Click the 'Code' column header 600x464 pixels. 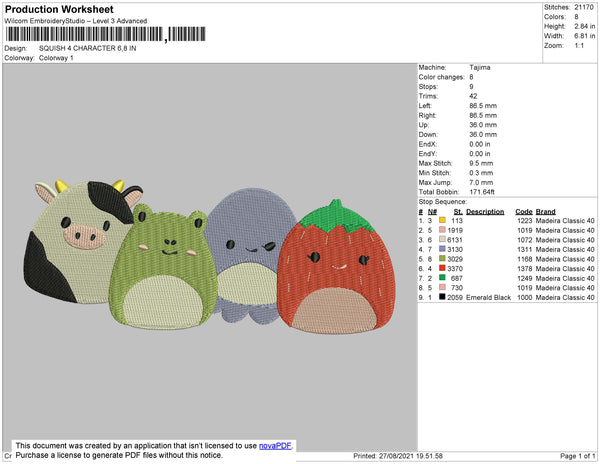[524, 212]
